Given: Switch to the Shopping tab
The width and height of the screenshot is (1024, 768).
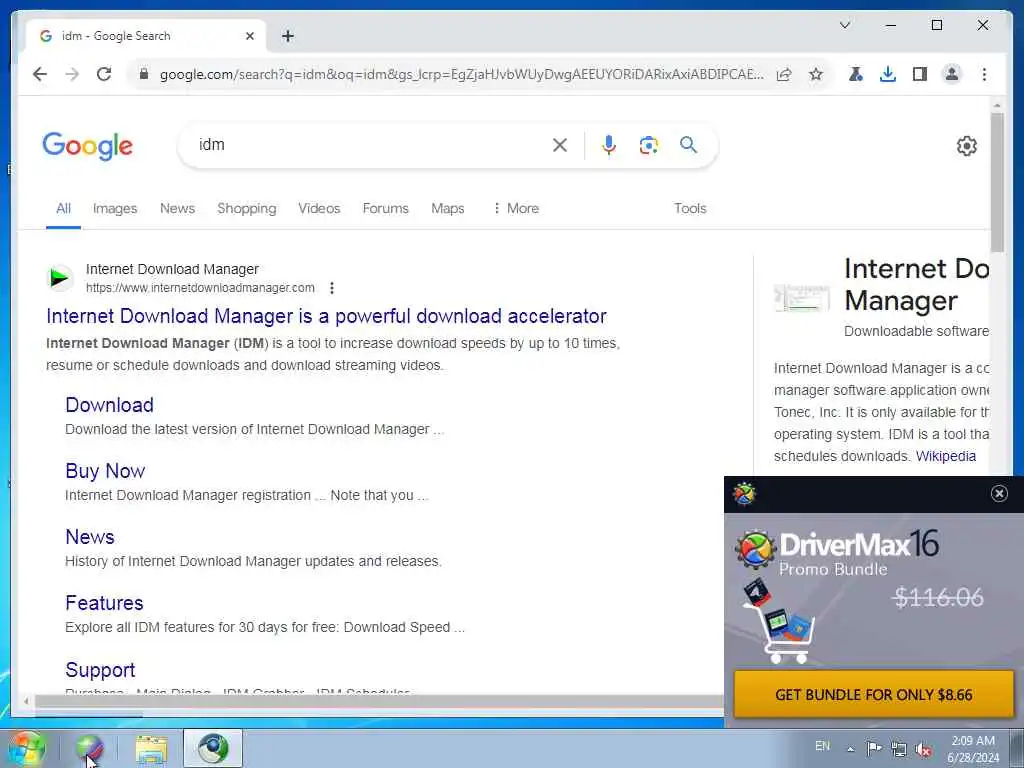Looking at the screenshot, I should coord(247,208).
